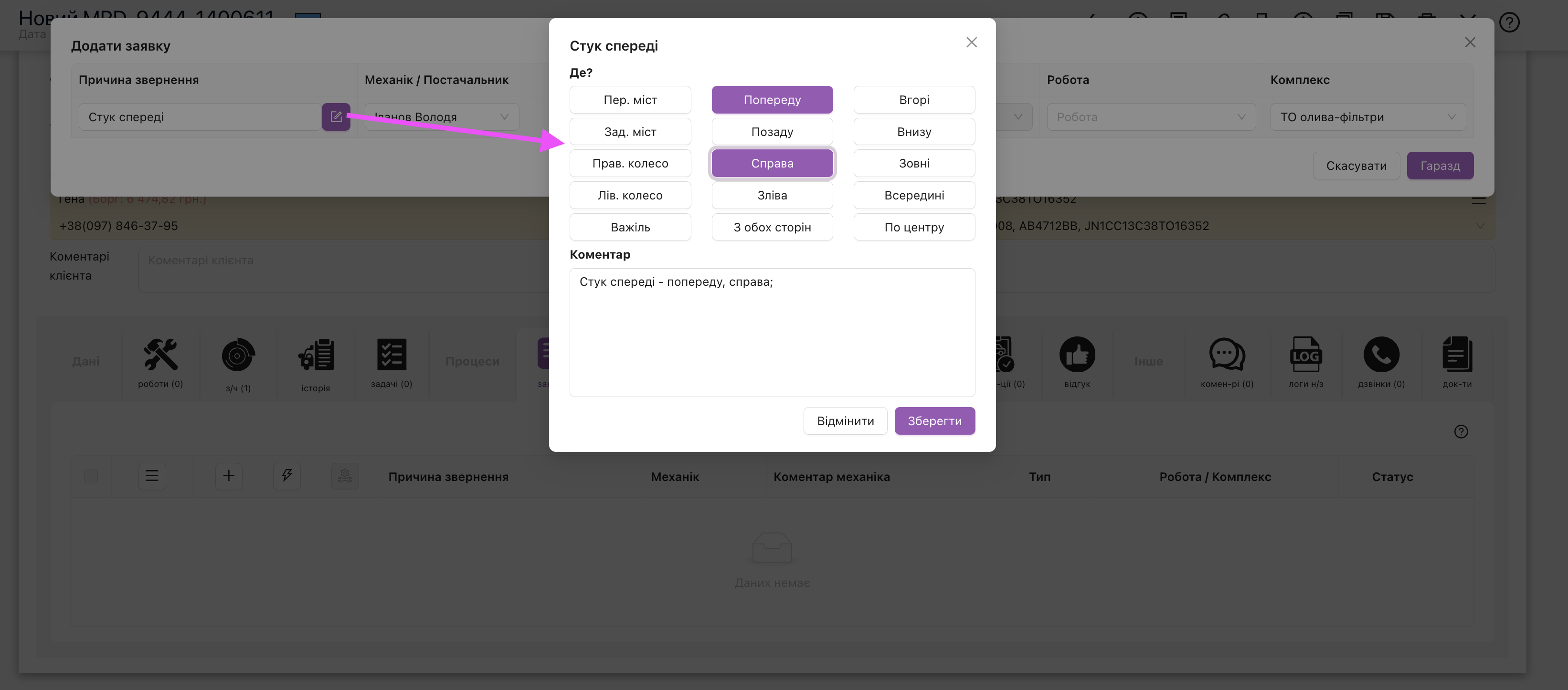This screenshot has width=1568, height=690.
Task: Open the роботи wrench icon tab
Action: (x=160, y=355)
